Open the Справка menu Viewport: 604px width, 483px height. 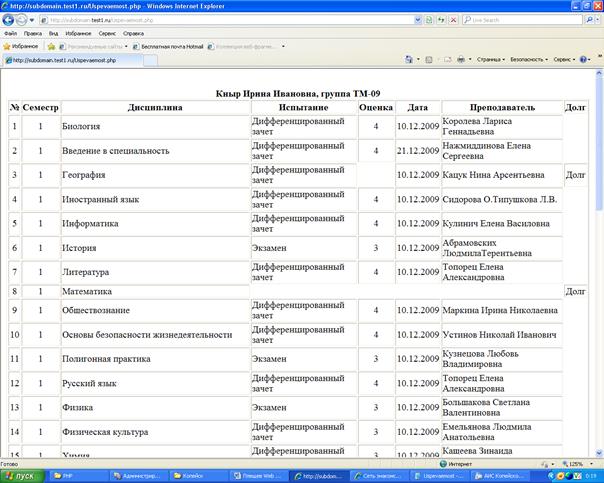click(133, 33)
